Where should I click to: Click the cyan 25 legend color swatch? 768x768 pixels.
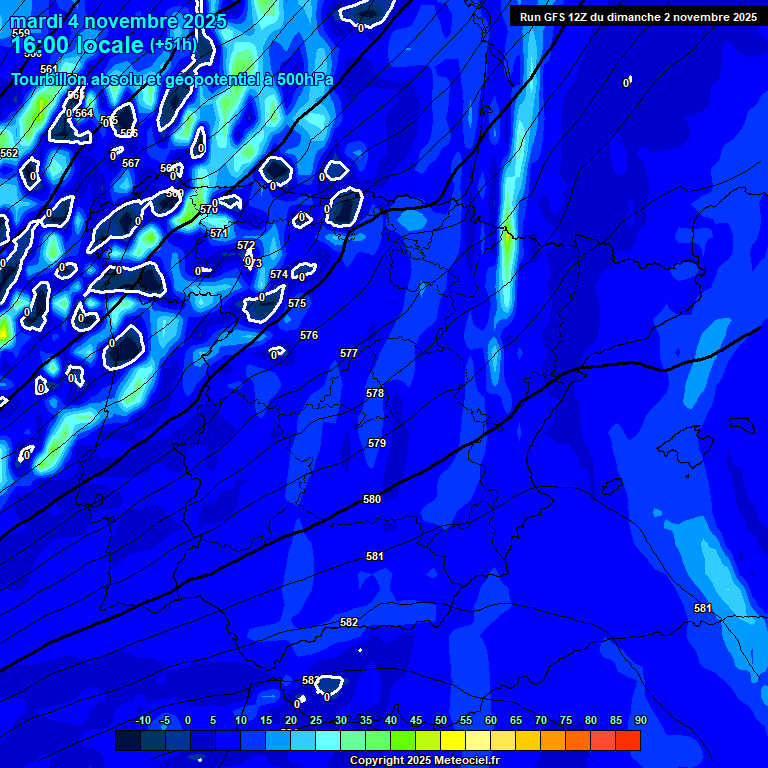(328, 740)
